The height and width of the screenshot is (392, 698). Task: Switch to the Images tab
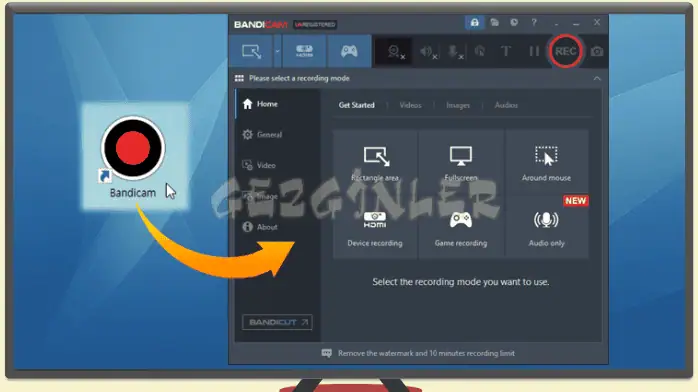[458, 105]
